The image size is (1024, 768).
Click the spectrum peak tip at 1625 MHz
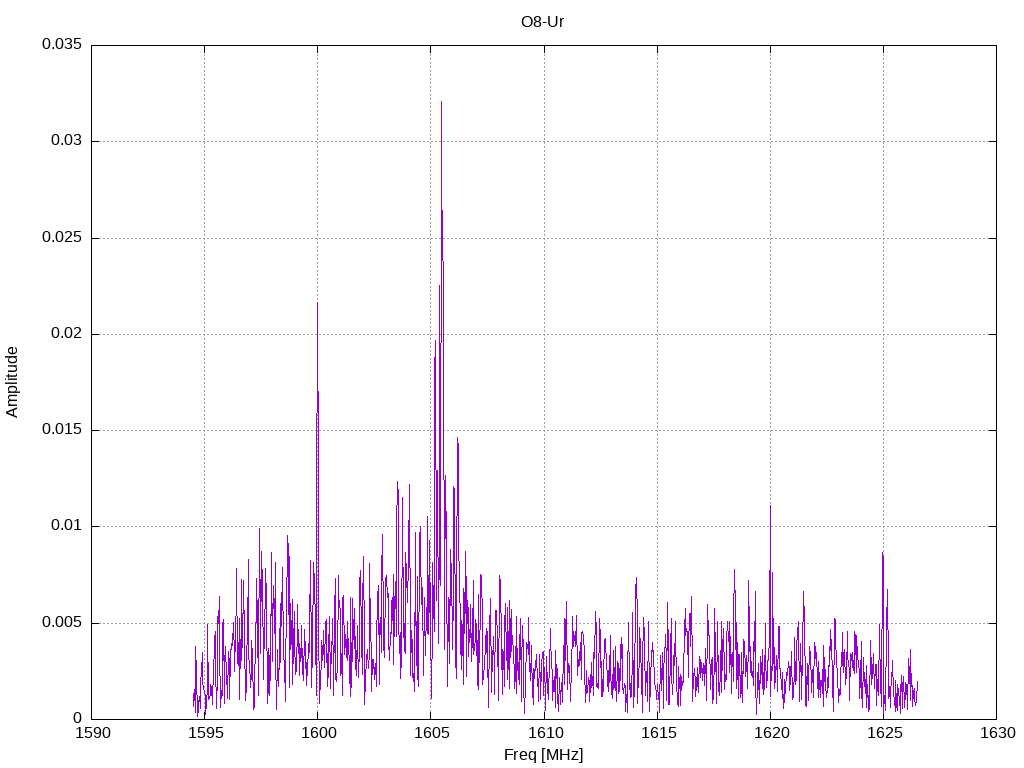882,554
